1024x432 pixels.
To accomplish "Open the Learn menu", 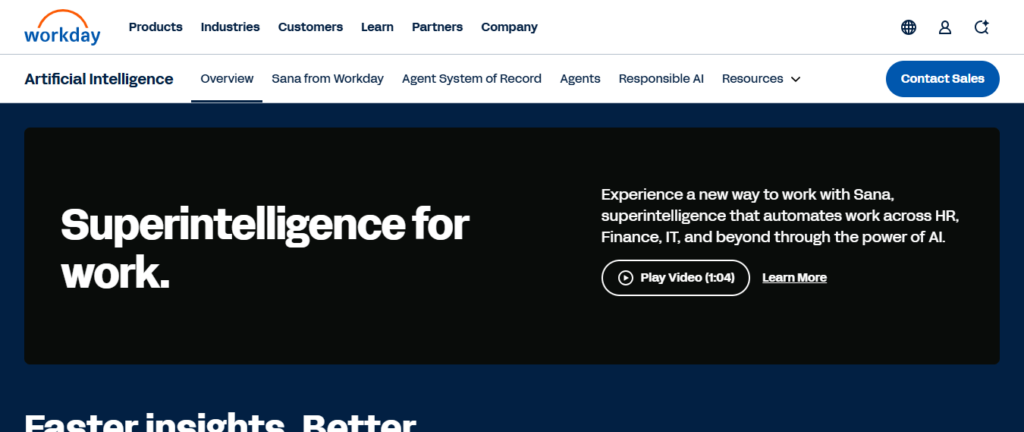I will [377, 27].
